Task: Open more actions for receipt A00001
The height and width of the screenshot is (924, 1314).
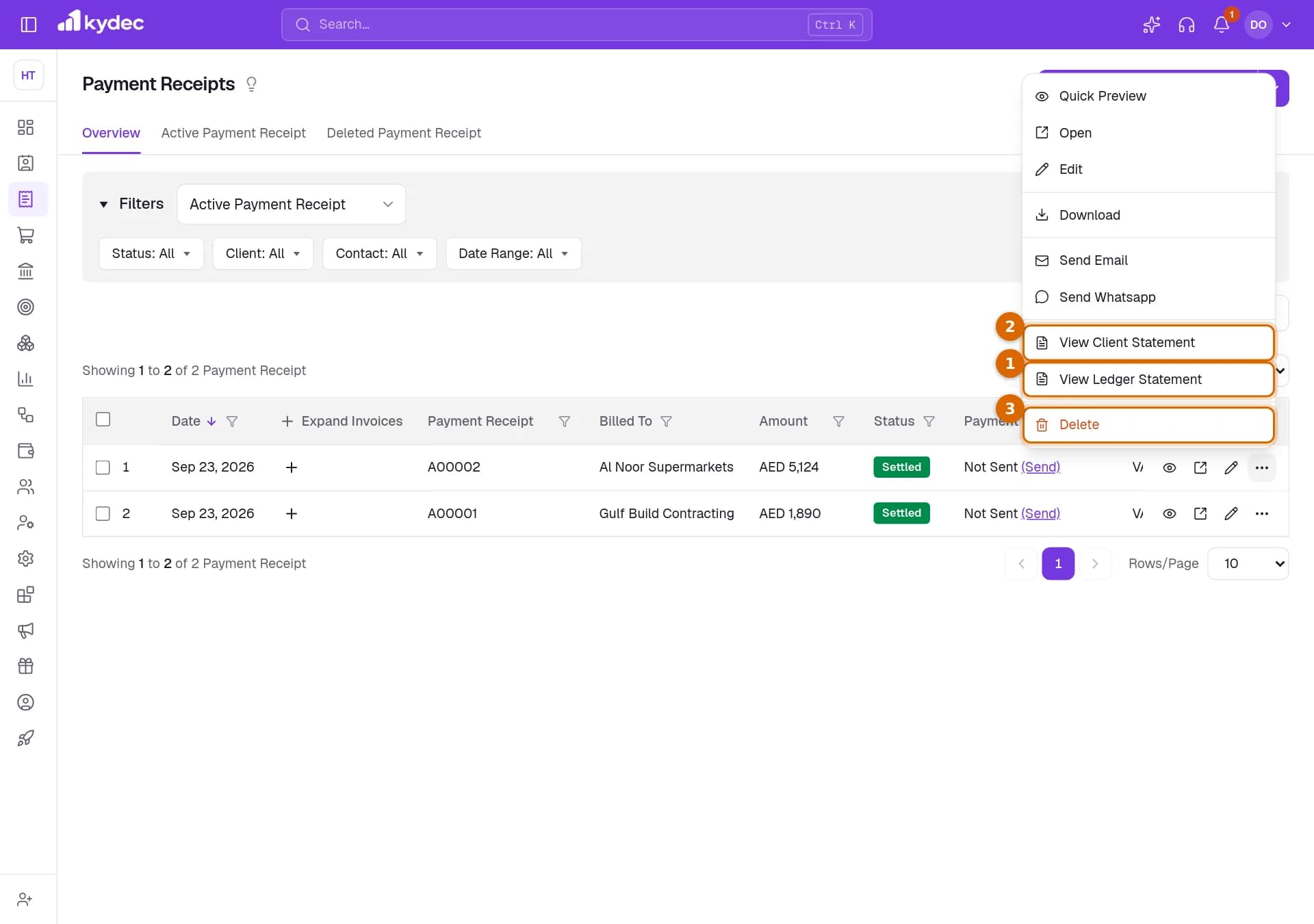Action: 1261,513
